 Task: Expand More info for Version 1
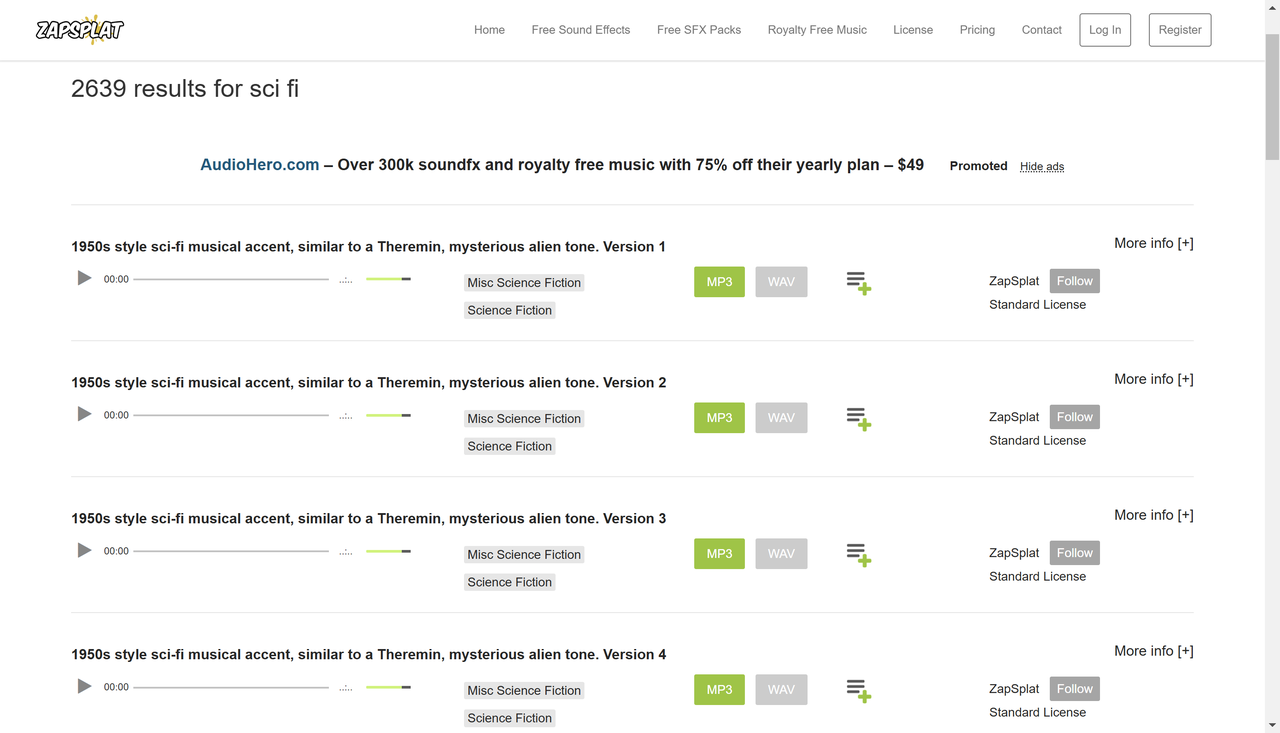tap(1153, 243)
